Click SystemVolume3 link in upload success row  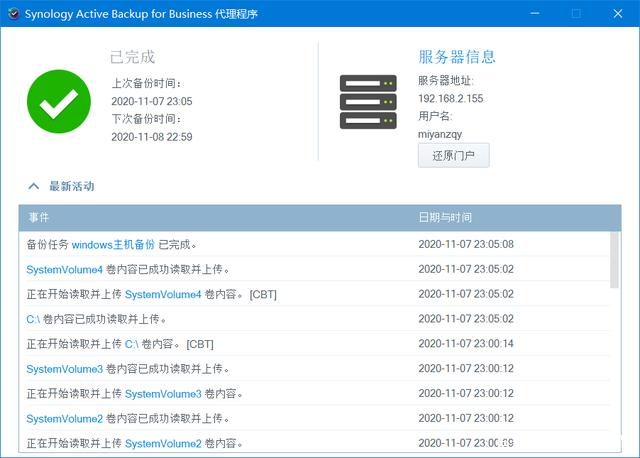click(x=64, y=369)
